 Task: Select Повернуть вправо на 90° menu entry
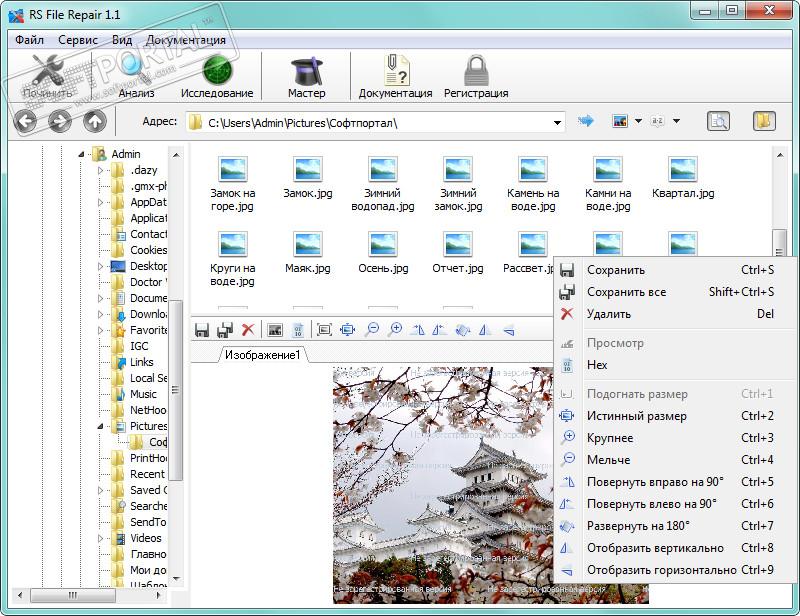655,482
